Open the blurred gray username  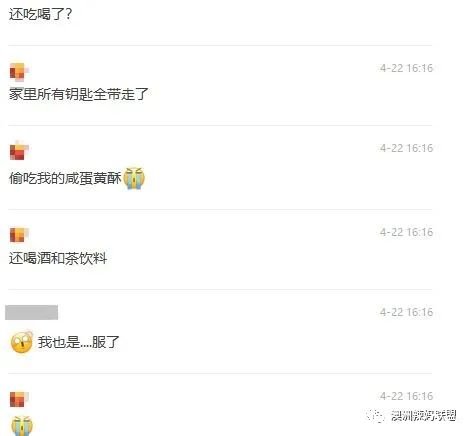click(x=32, y=312)
